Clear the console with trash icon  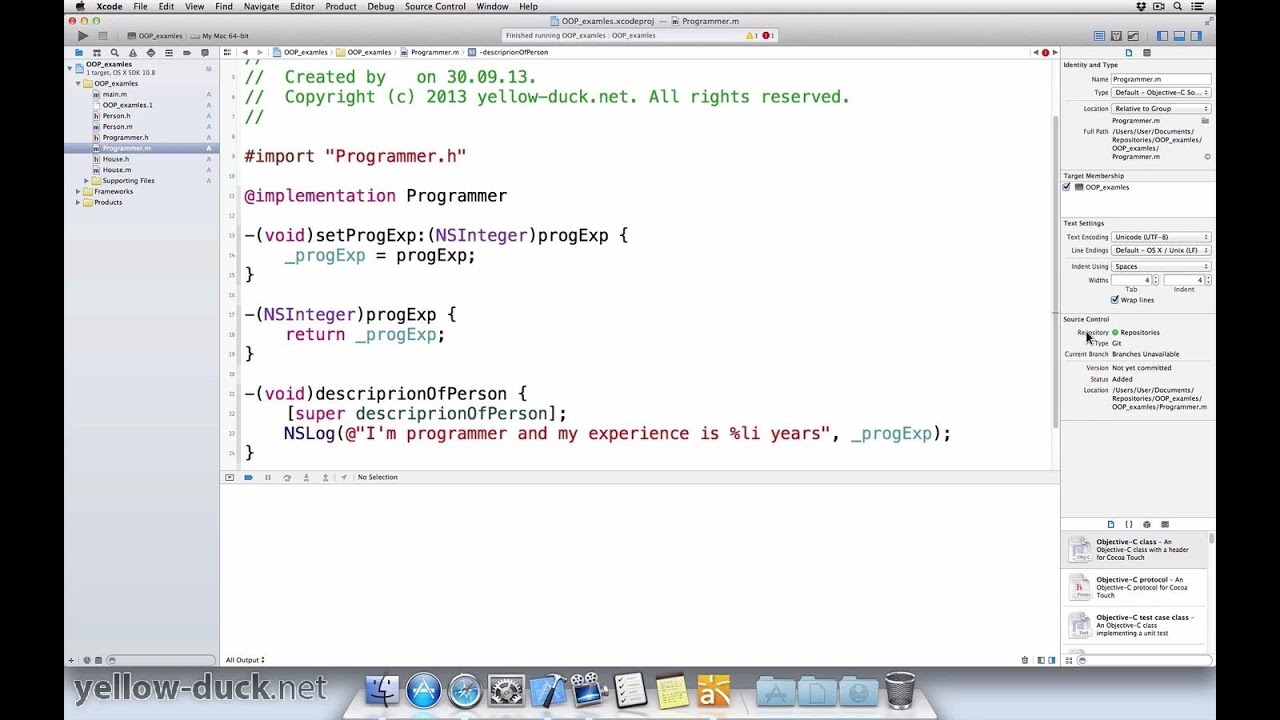pyautogui.click(x=1024, y=660)
